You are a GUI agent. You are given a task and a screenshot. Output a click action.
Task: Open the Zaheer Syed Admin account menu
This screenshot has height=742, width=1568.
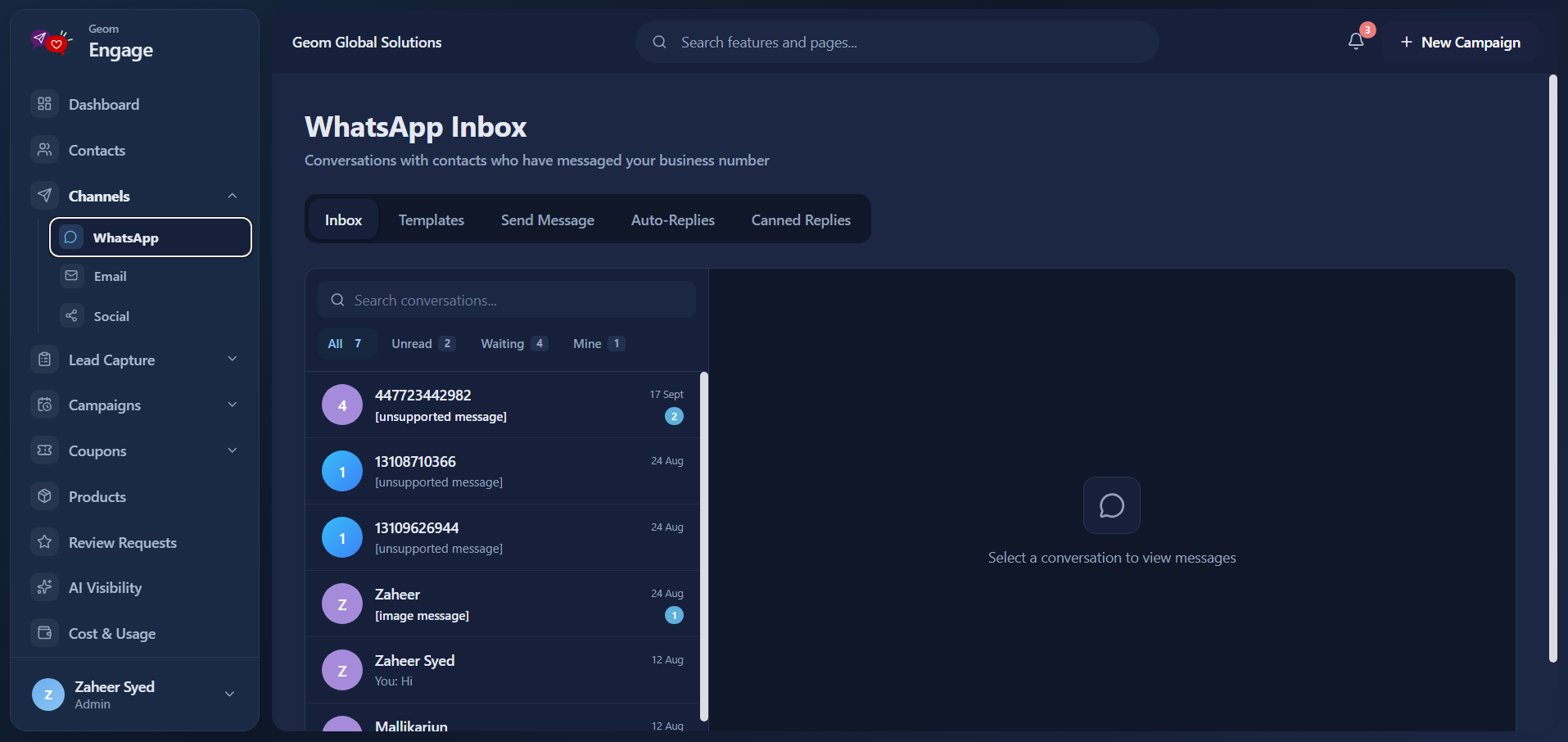pos(134,694)
